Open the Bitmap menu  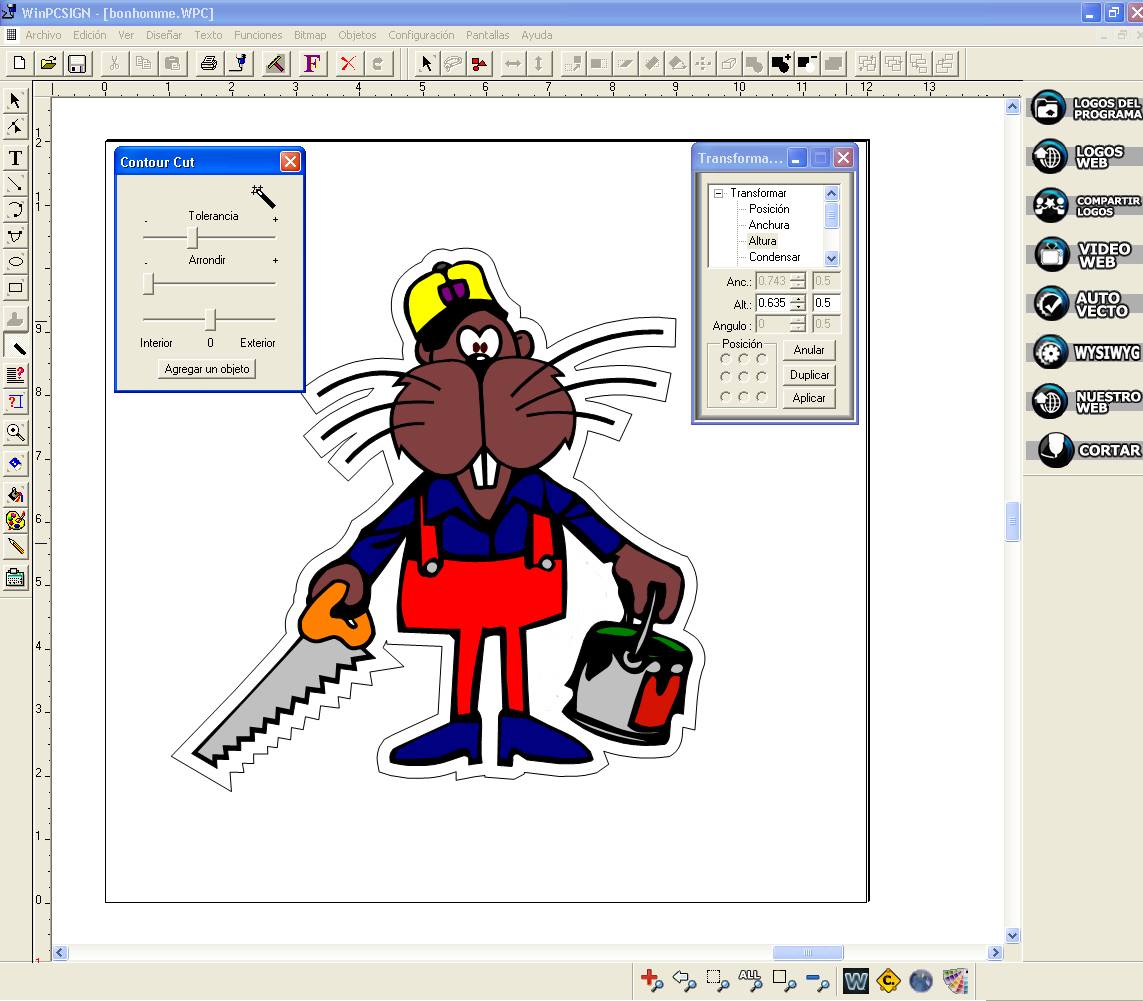tap(310, 35)
